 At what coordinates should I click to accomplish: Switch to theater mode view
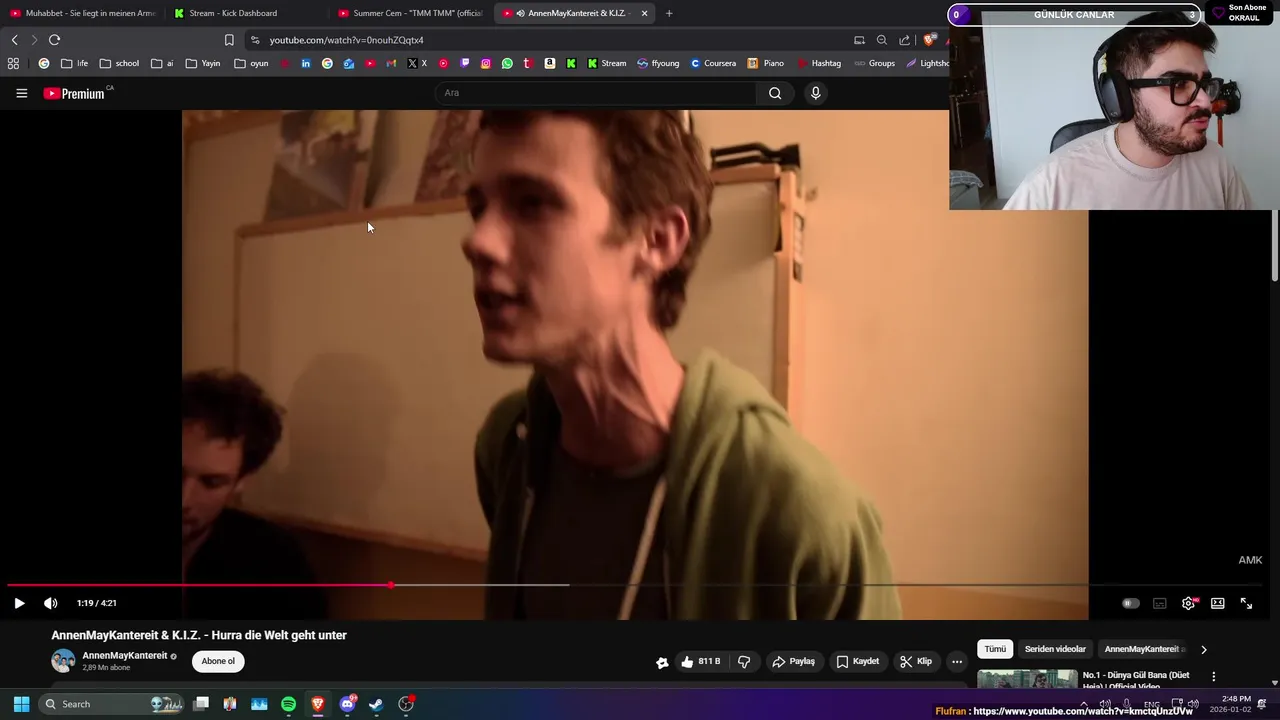pyautogui.click(x=1217, y=603)
